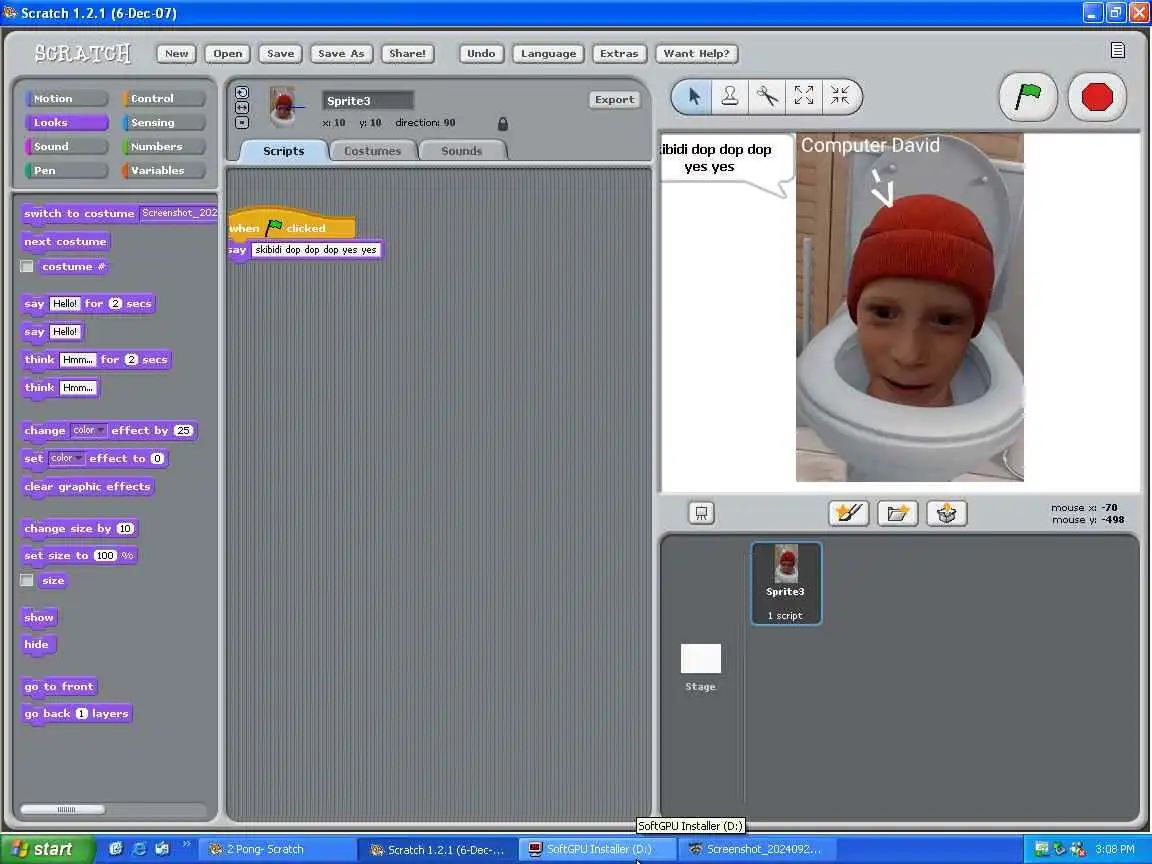Choose new sprite from file

[898, 513]
